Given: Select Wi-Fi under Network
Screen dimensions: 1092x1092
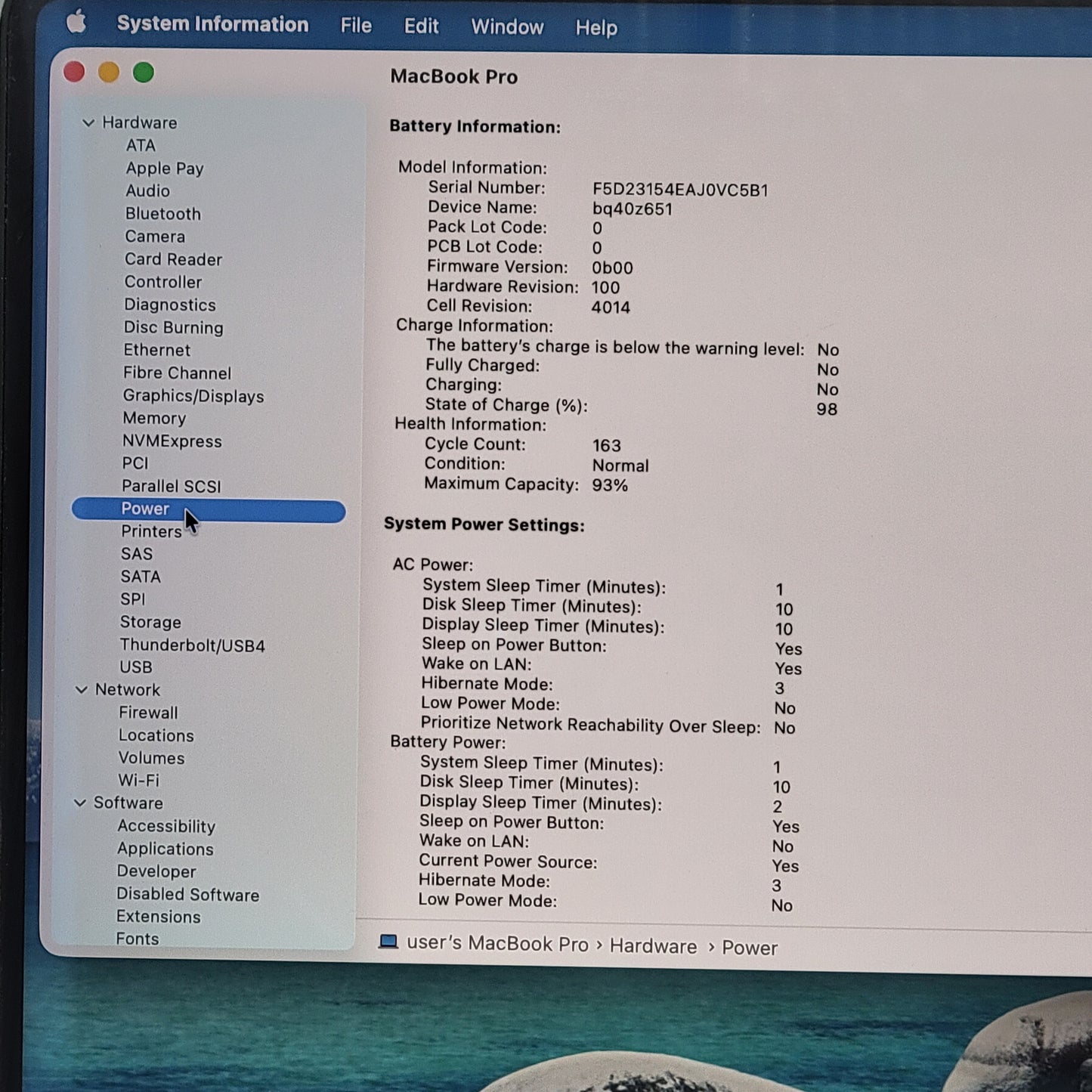Looking at the screenshot, I should pos(139,780).
